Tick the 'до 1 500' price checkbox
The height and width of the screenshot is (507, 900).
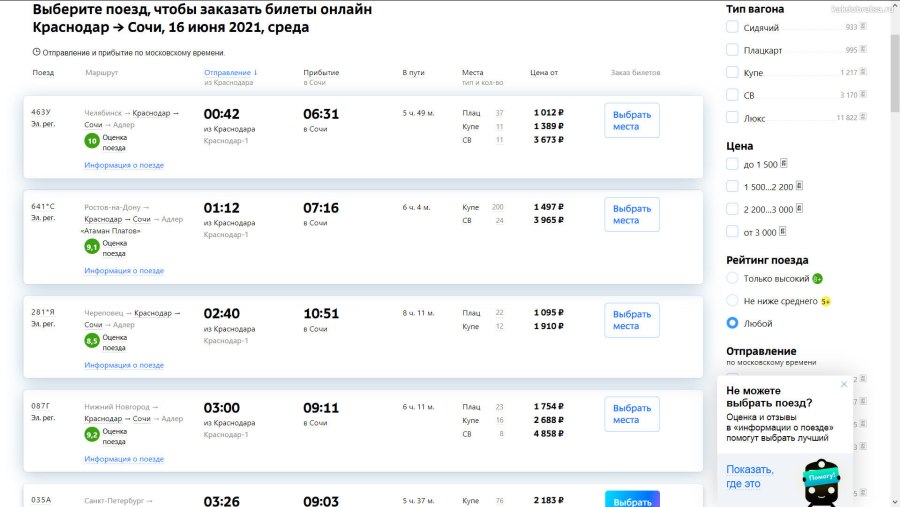point(733,164)
